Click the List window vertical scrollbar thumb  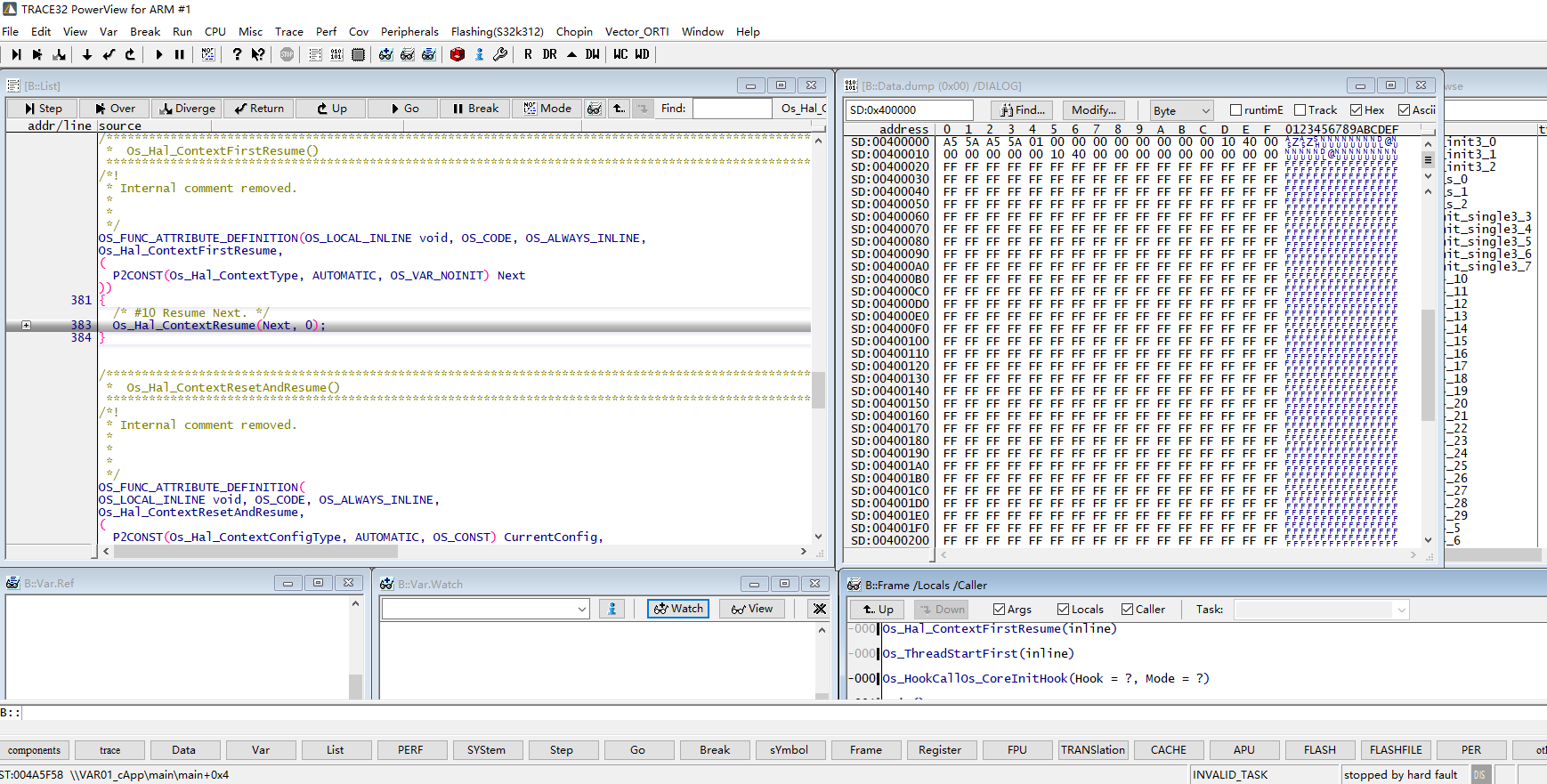point(818,390)
